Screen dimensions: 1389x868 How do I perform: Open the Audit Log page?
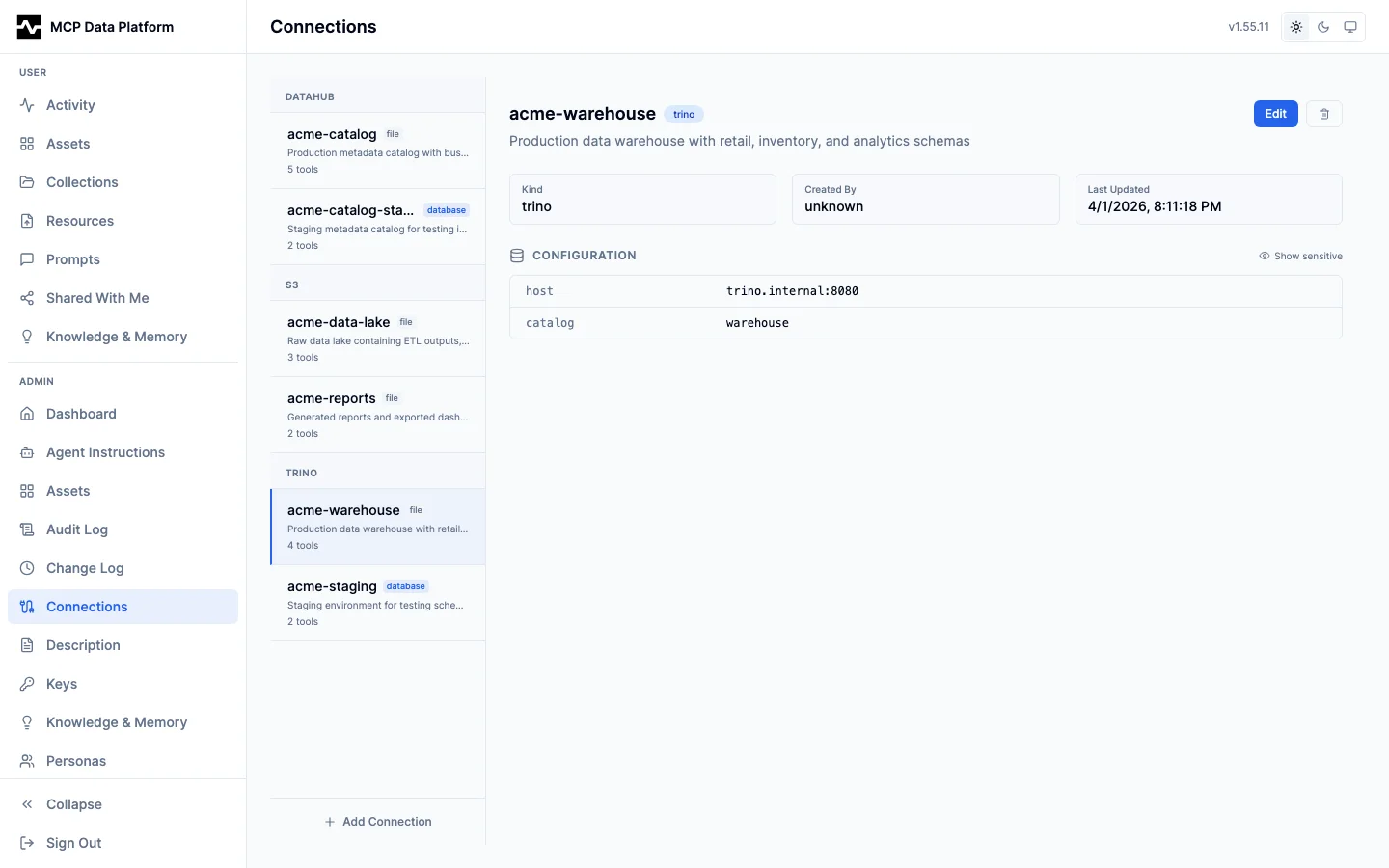pos(77,529)
